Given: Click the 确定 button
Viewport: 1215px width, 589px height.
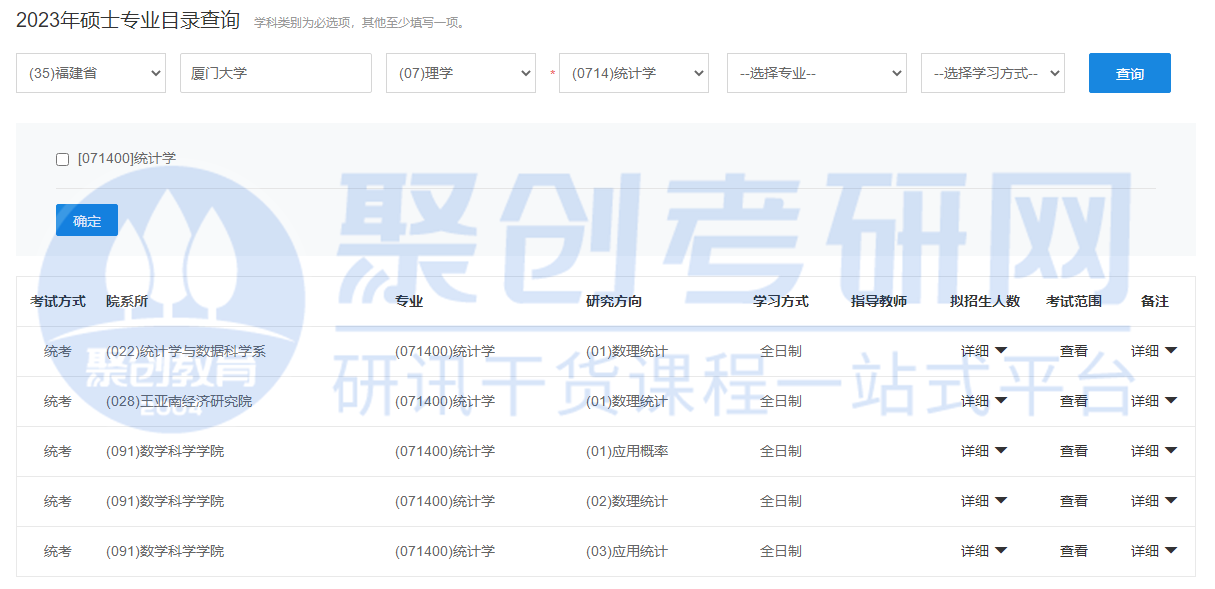Looking at the screenshot, I should [x=87, y=220].
